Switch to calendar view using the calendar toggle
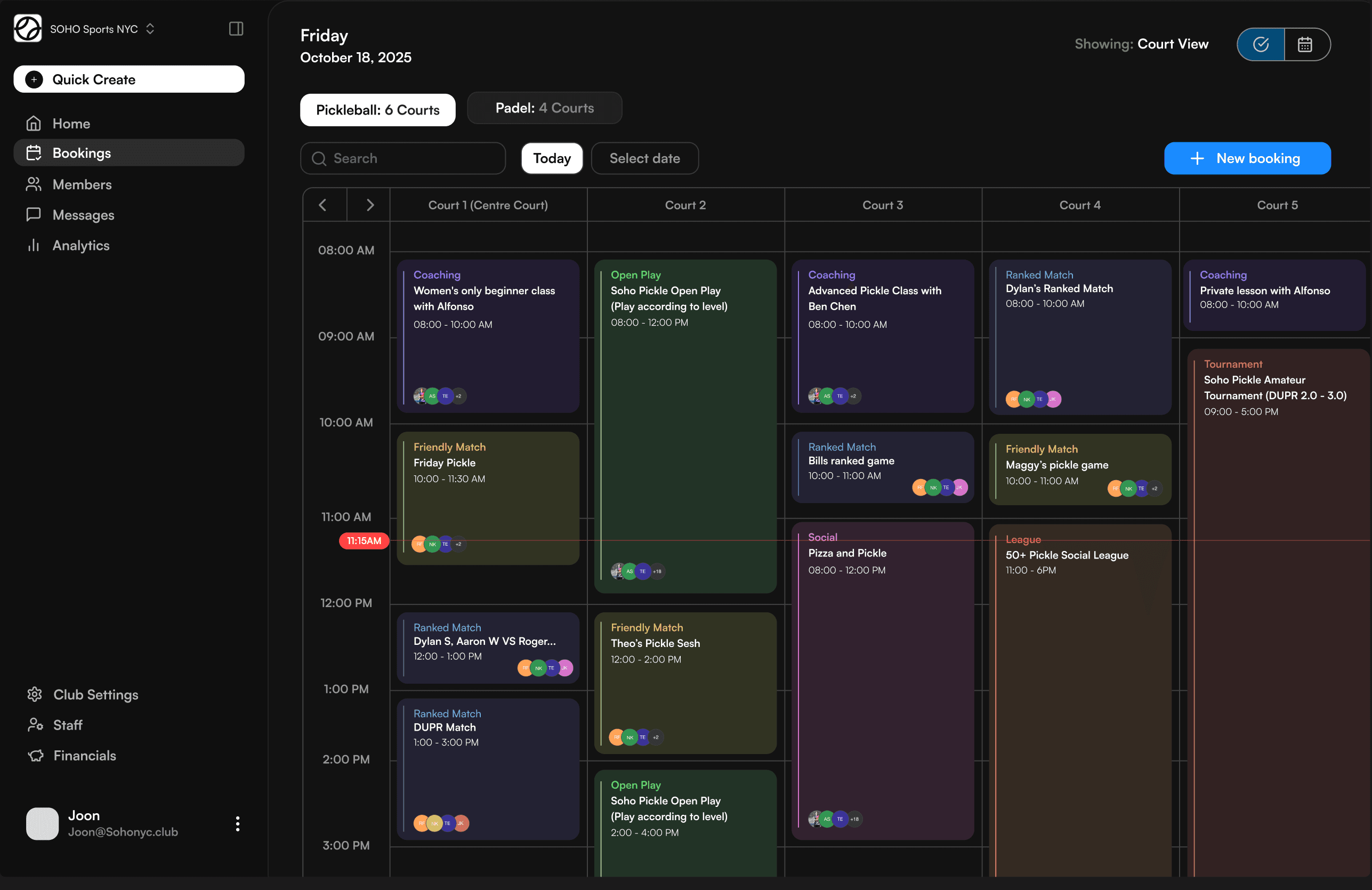Screen dimensions: 1372x890 click(x=1305, y=44)
